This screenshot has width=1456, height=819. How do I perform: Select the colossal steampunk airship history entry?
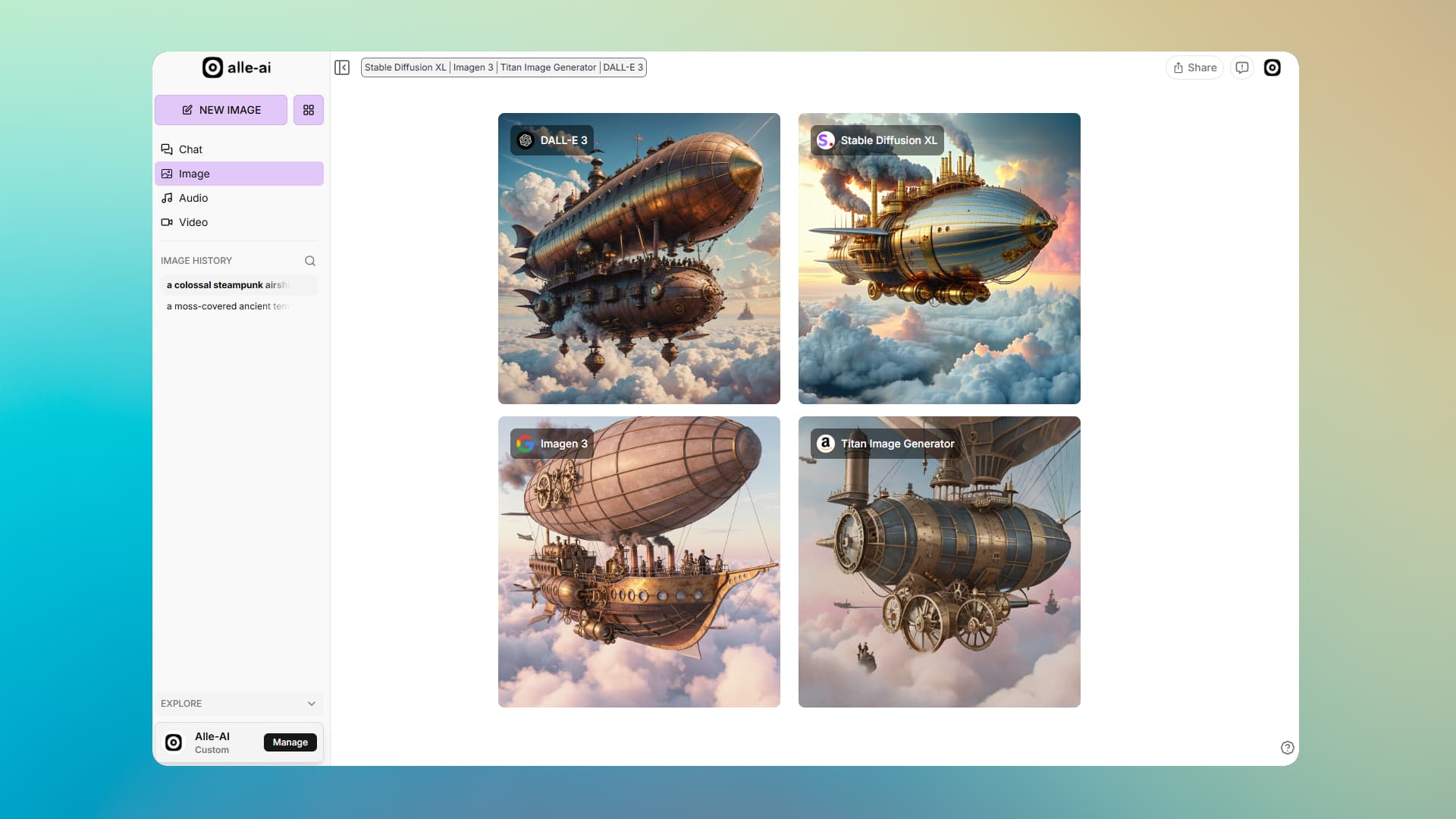point(227,285)
